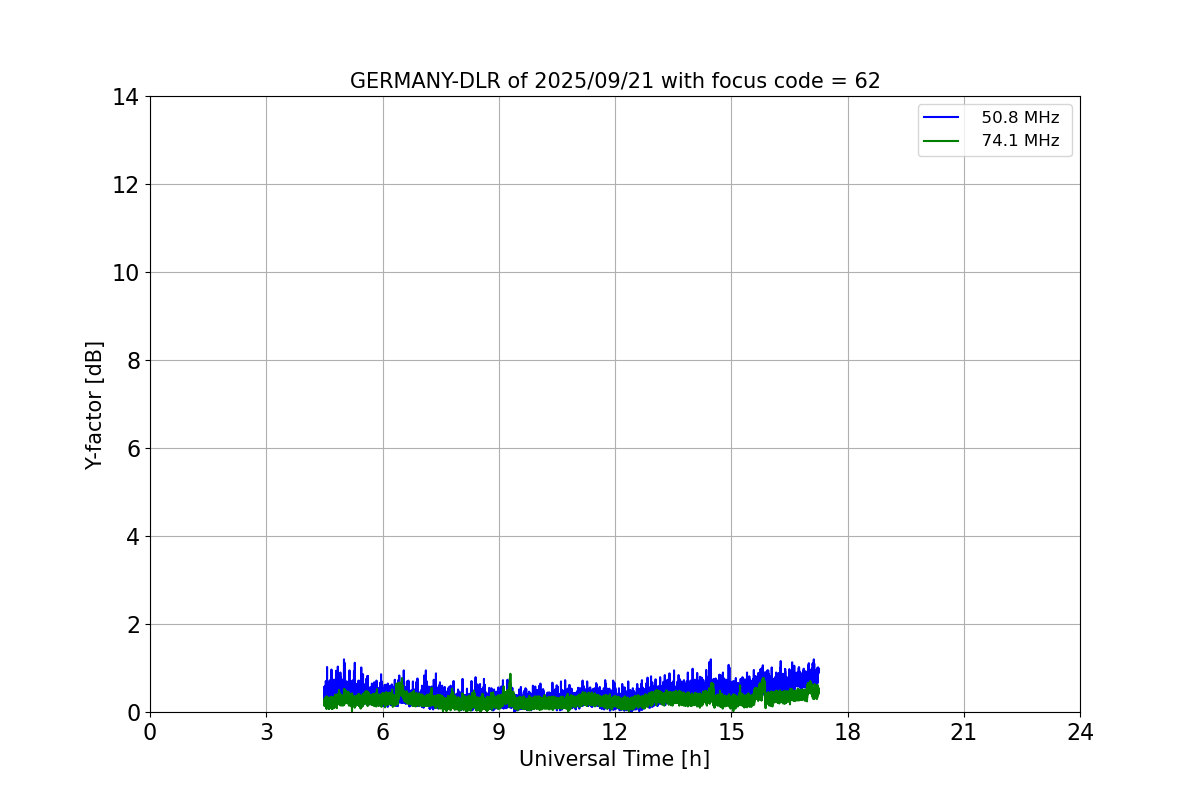Image resolution: width=1200 pixels, height=800 pixels.
Task: Click the y-axis tick label 6
Action: tap(132, 449)
